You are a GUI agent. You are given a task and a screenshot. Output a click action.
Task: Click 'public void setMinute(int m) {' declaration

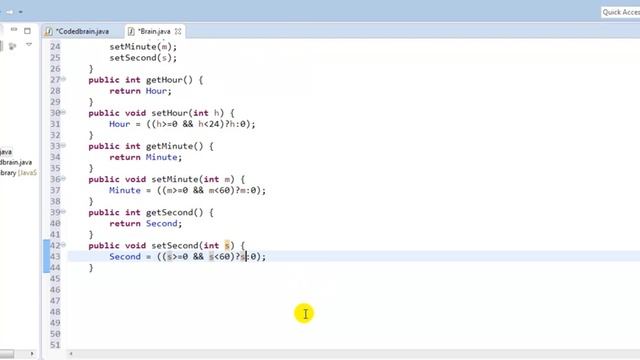click(167, 179)
